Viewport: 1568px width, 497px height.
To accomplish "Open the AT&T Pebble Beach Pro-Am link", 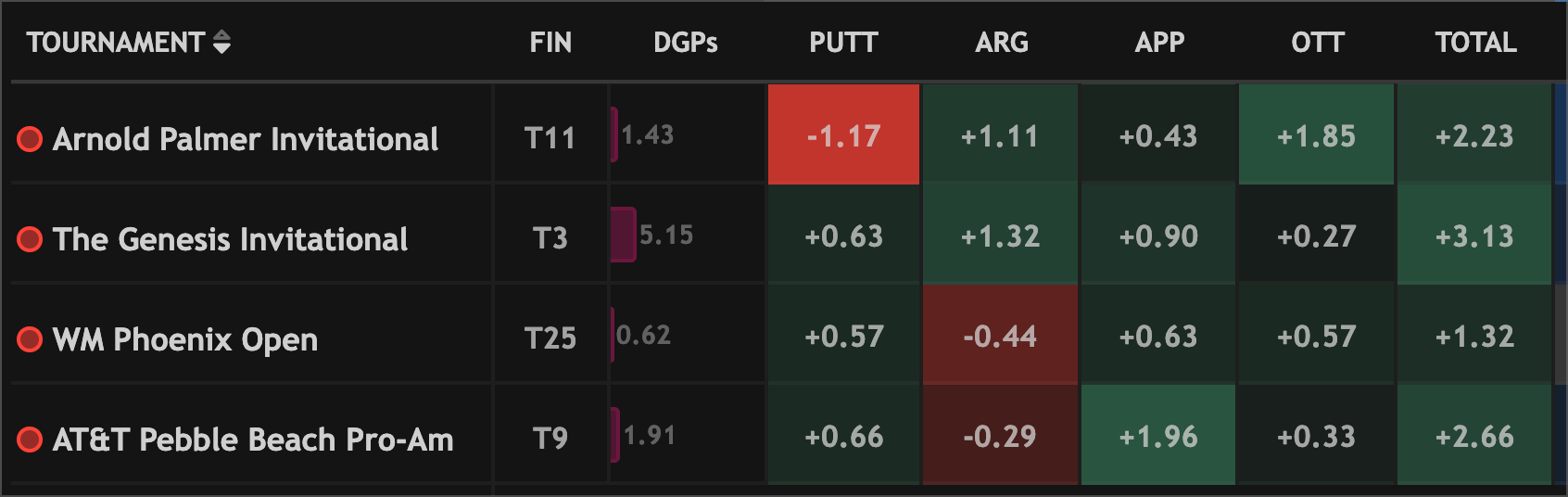I will click(x=253, y=440).
